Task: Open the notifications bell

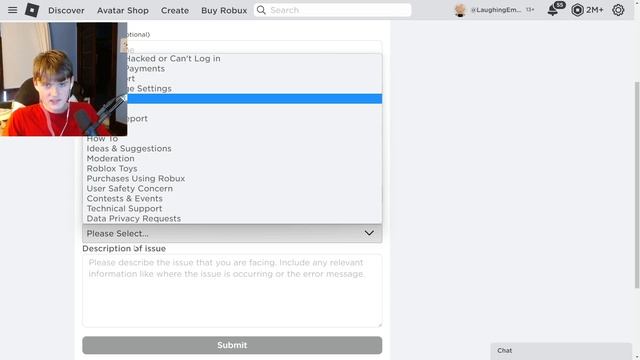Action: click(552, 10)
